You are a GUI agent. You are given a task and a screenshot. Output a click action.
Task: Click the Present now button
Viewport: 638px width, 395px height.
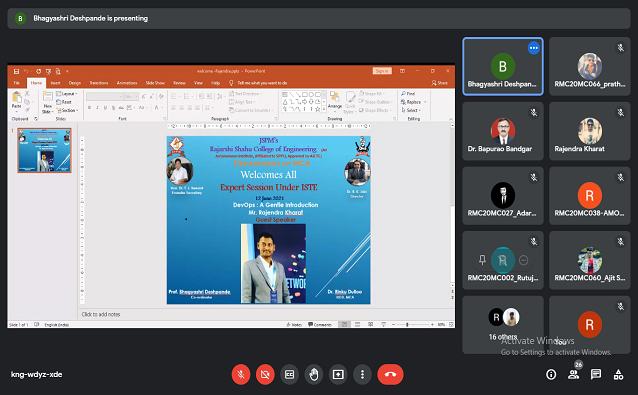[338, 374]
